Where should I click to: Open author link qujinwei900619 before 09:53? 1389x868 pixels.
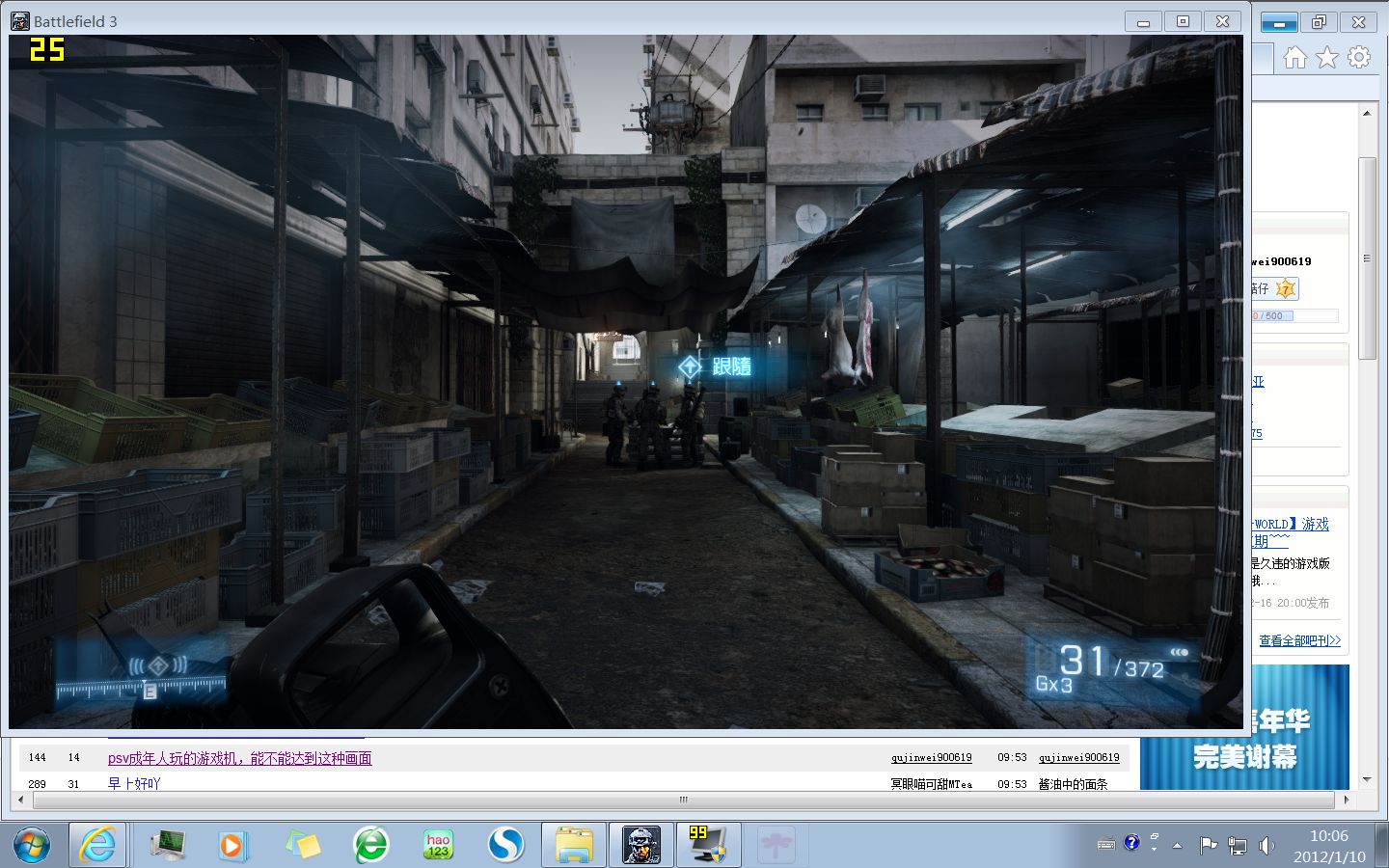pos(931,758)
